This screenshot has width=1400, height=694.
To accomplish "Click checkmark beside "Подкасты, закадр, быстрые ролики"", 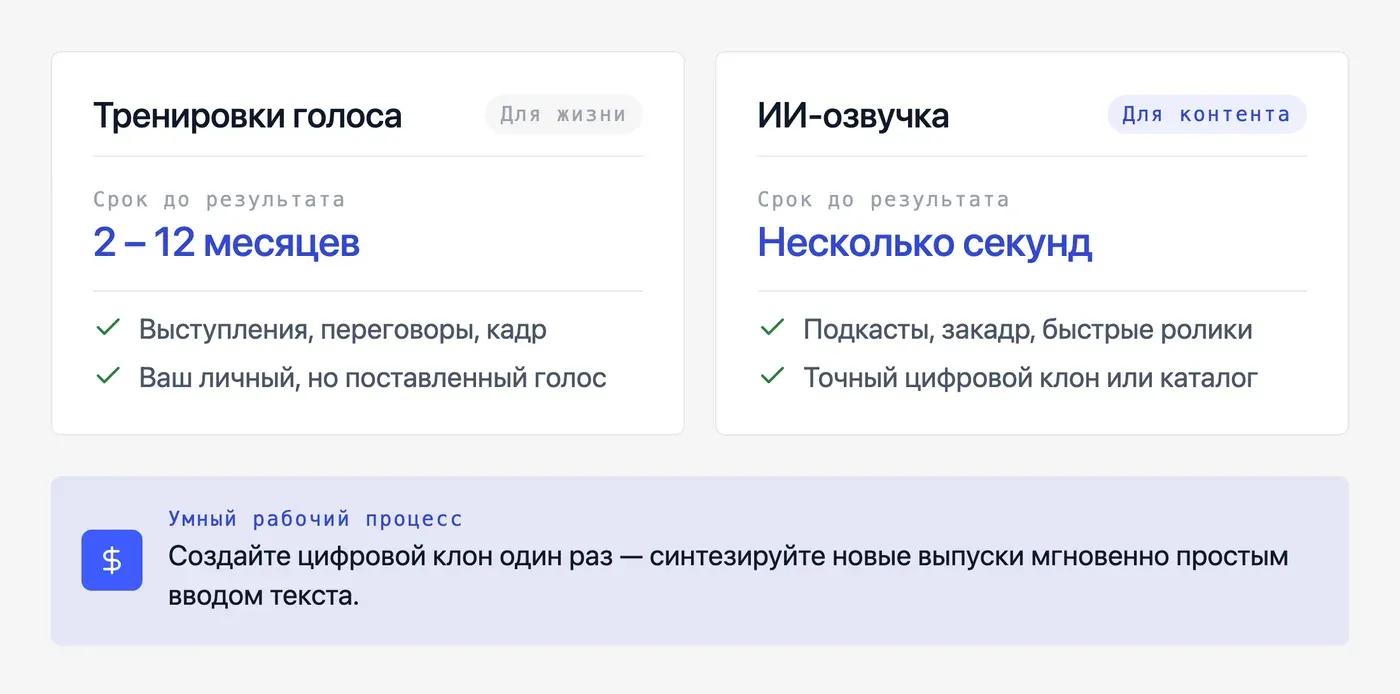I will [x=771, y=327].
